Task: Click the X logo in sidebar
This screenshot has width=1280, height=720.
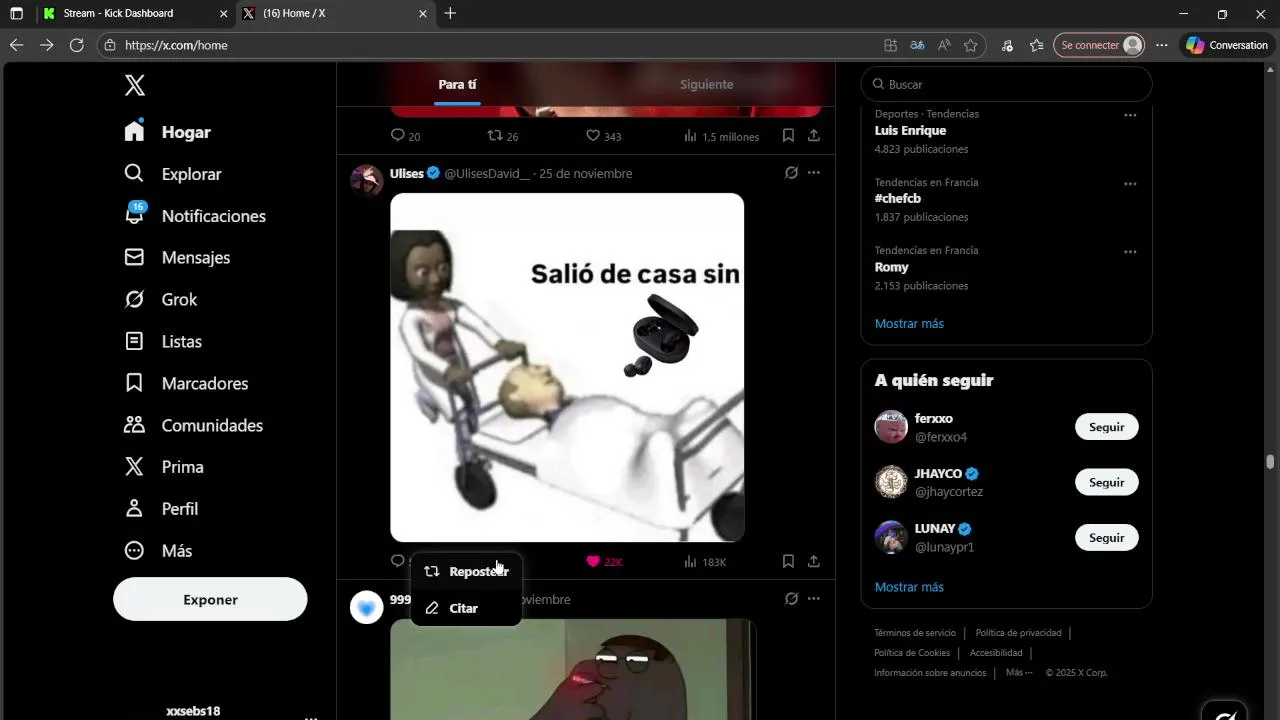Action: 135,85
